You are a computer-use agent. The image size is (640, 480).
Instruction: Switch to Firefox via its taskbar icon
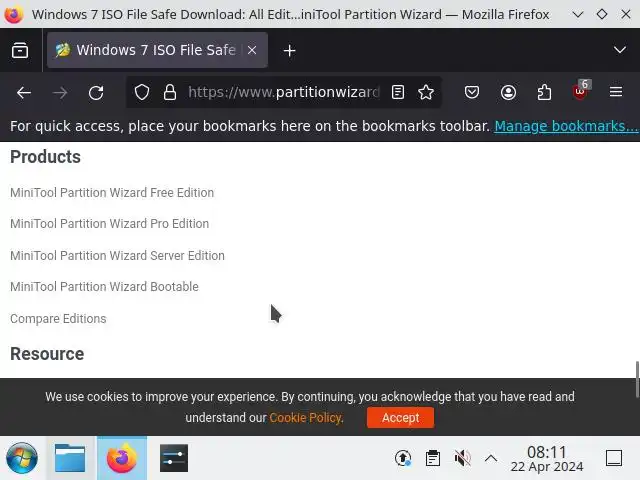pyautogui.click(x=122, y=458)
